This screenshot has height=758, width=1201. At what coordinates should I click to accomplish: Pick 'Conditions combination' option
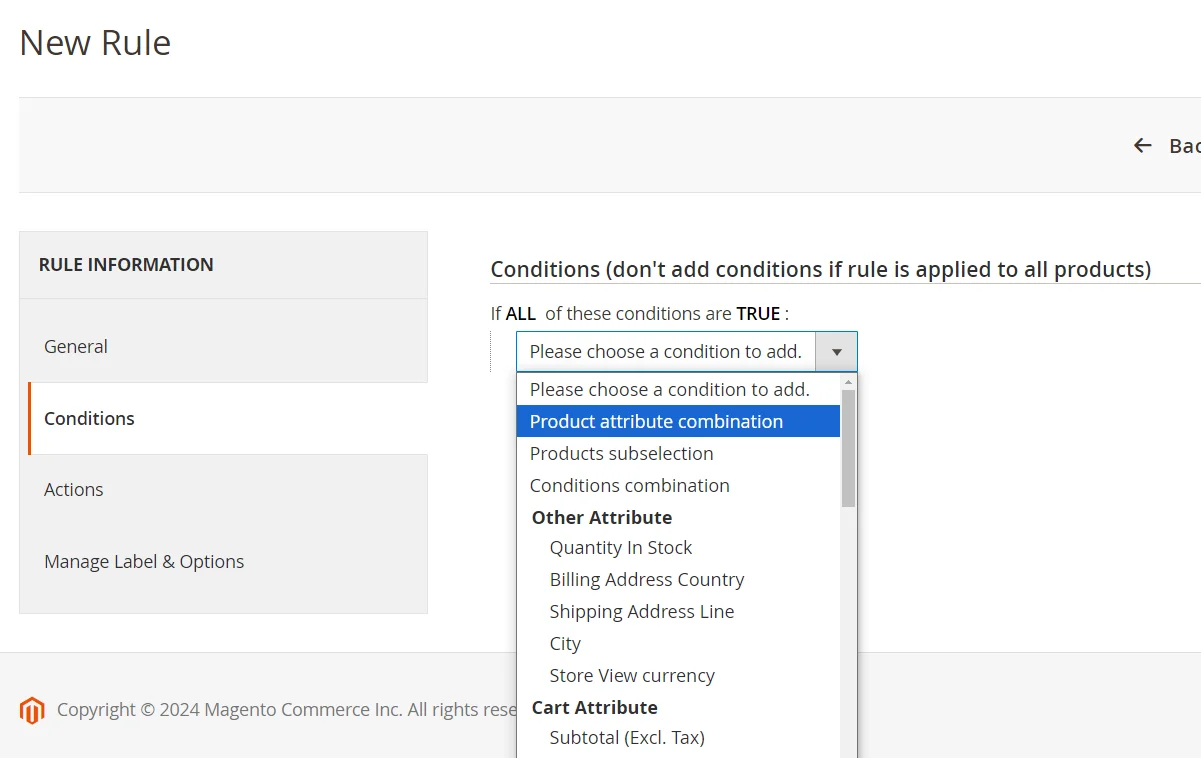click(x=629, y=486)
